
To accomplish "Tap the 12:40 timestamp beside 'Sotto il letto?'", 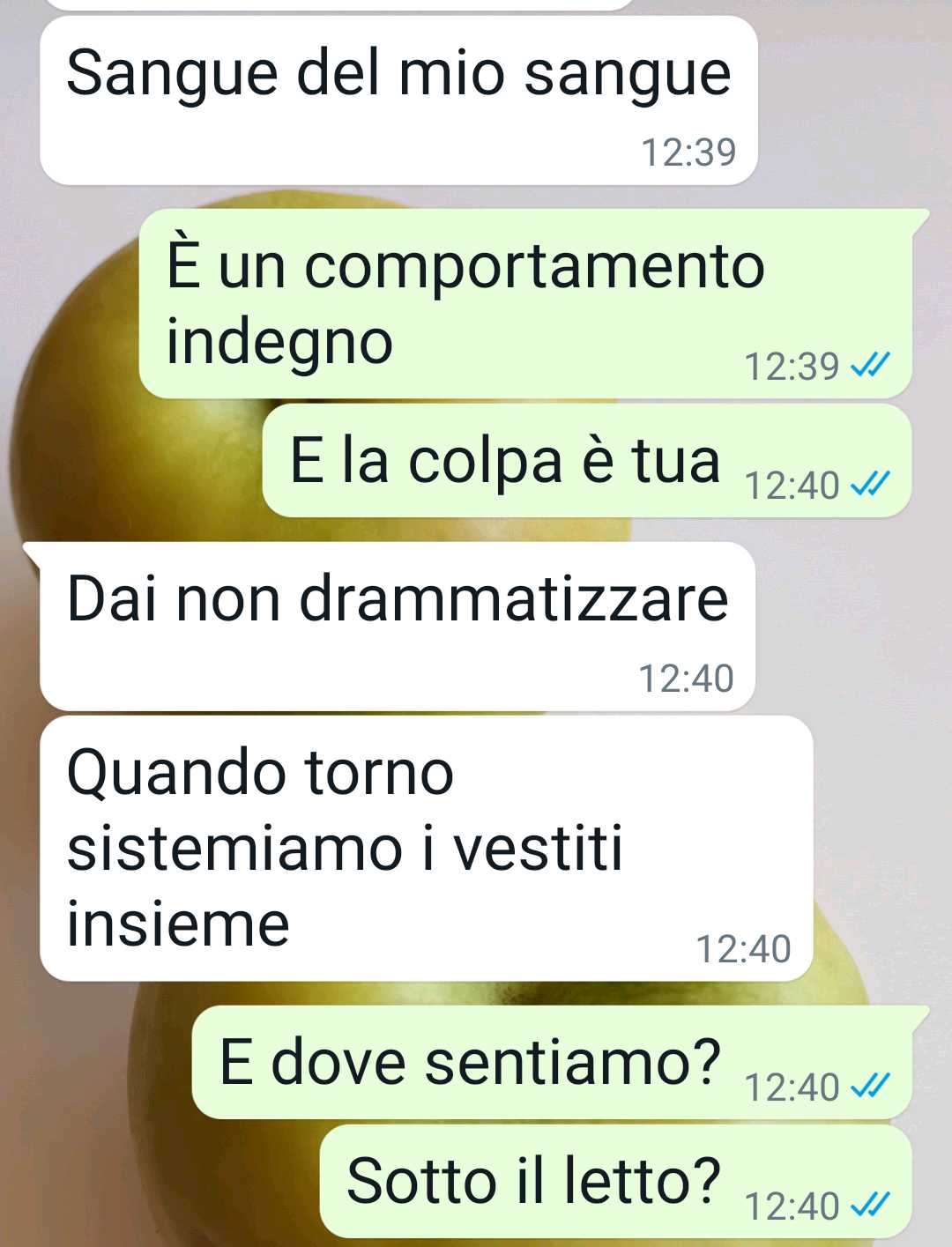I will (x=792, y=1206).
